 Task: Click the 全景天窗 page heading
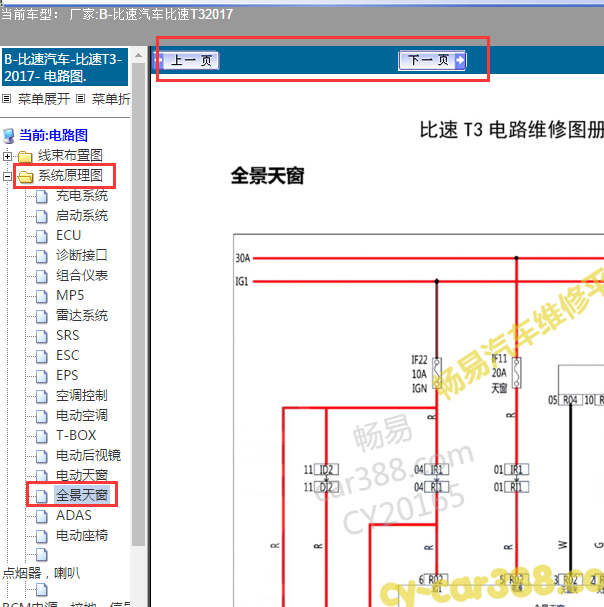(267, 176)
